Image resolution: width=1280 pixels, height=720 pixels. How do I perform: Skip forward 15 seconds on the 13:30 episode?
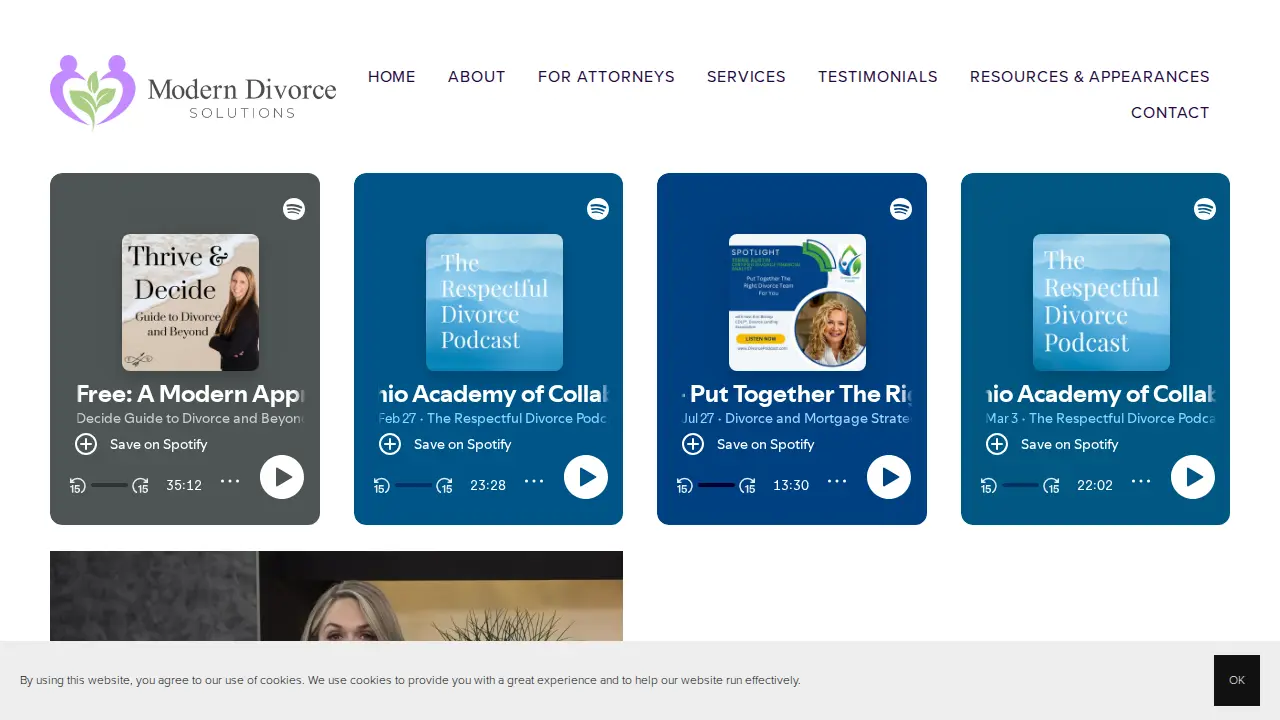click(x=748, y=486)
